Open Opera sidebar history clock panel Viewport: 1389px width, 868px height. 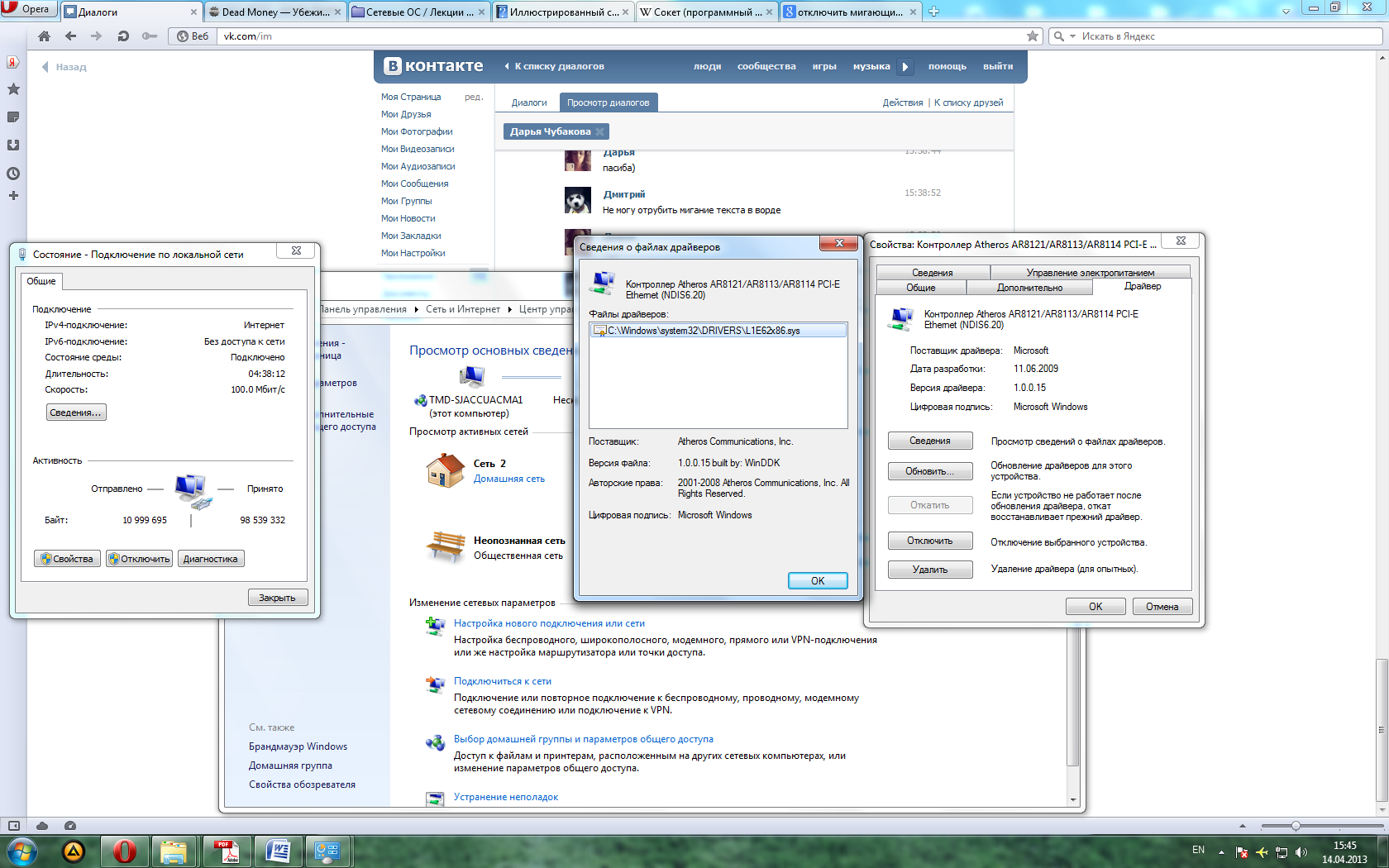point(13,174)
